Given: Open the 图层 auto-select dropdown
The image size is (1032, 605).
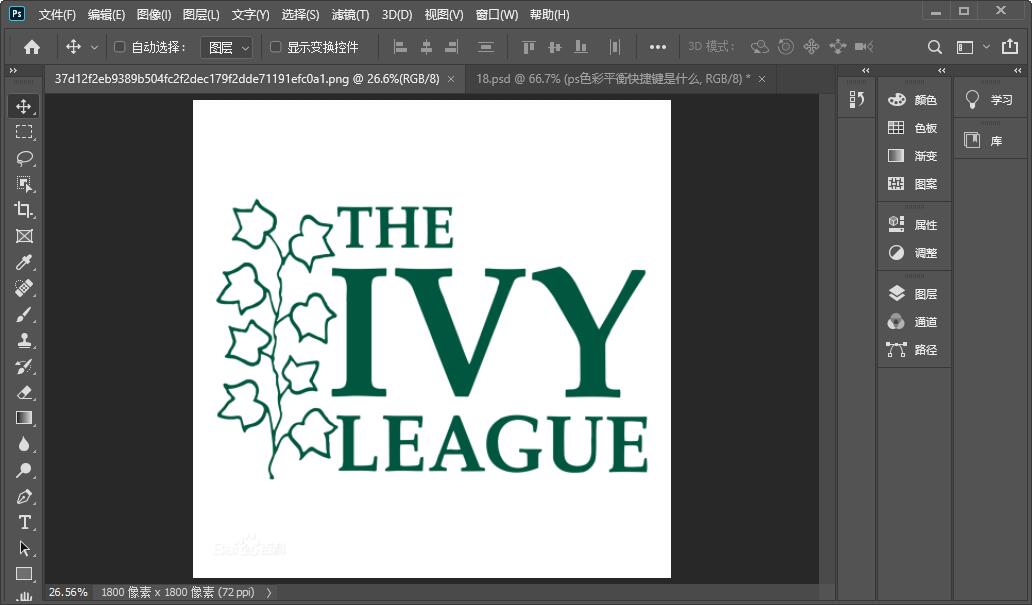Looking at the screenshot, I should coord(227,47).
